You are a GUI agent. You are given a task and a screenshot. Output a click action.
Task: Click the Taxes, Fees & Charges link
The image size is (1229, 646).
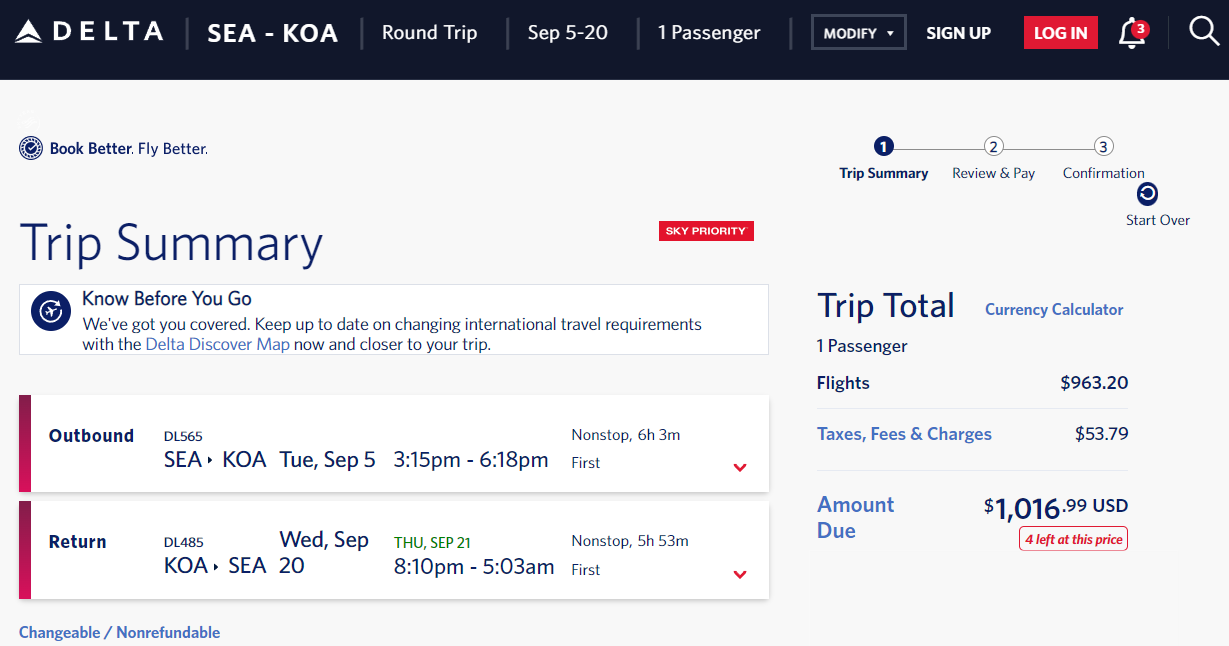coord(904,434)
